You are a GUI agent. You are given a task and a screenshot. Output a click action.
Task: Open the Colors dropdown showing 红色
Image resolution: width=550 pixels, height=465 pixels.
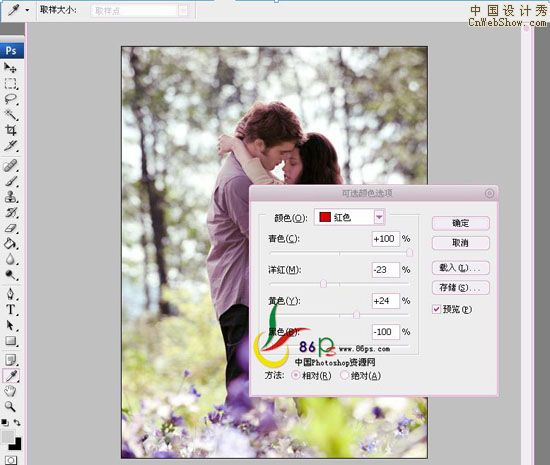click(349, 217)
